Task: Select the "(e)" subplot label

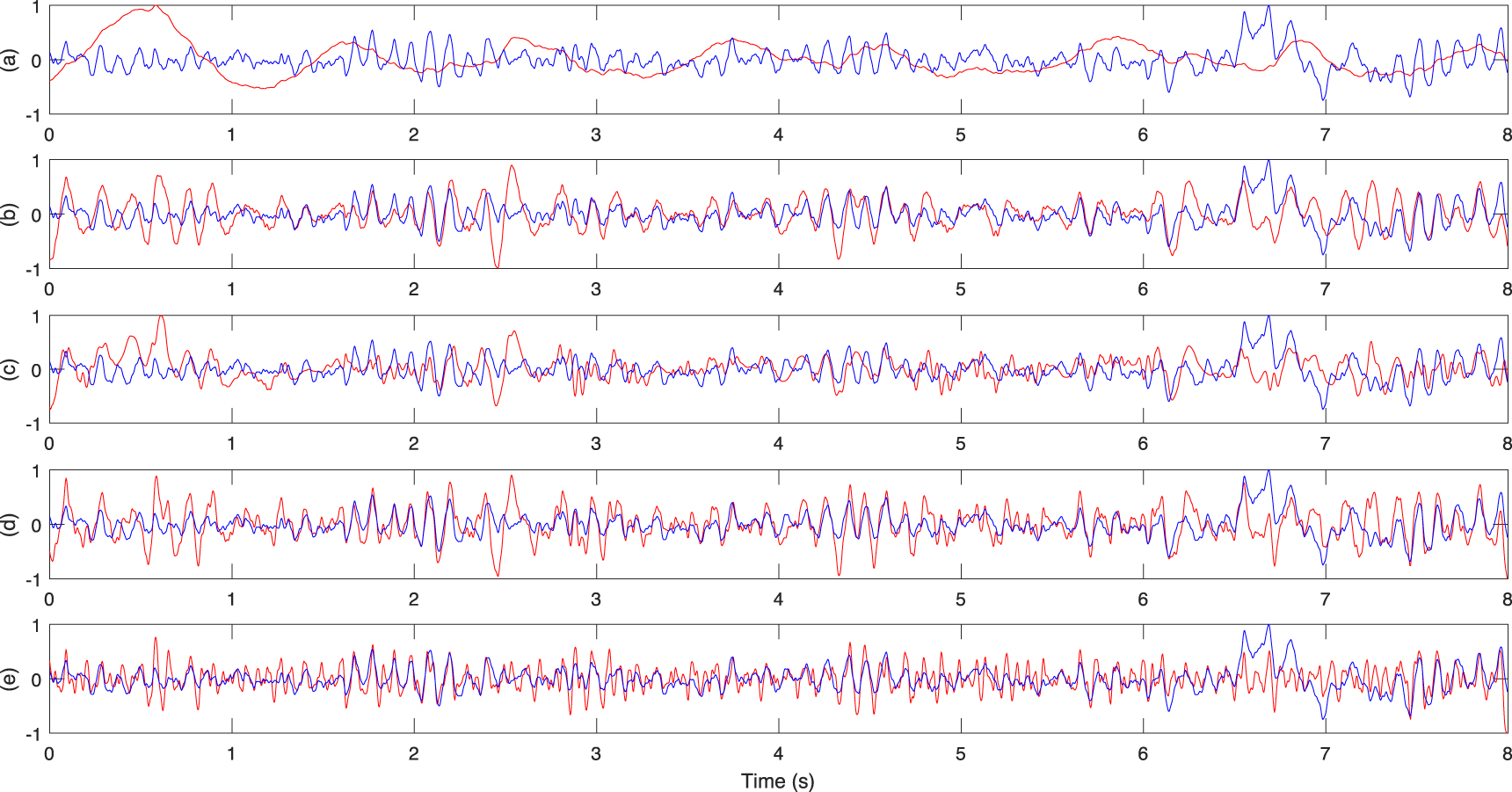Action: [x=10, y=679]
